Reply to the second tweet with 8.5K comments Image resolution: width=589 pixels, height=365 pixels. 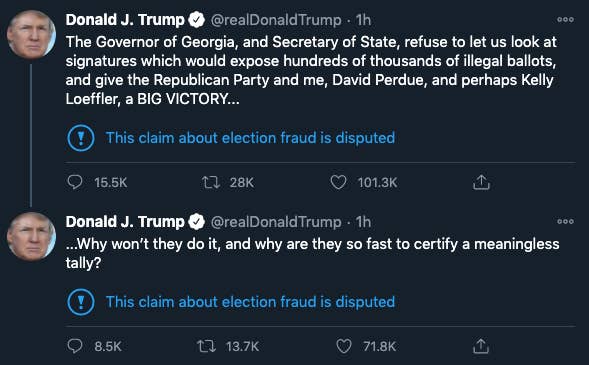click(x=75, y=346)
